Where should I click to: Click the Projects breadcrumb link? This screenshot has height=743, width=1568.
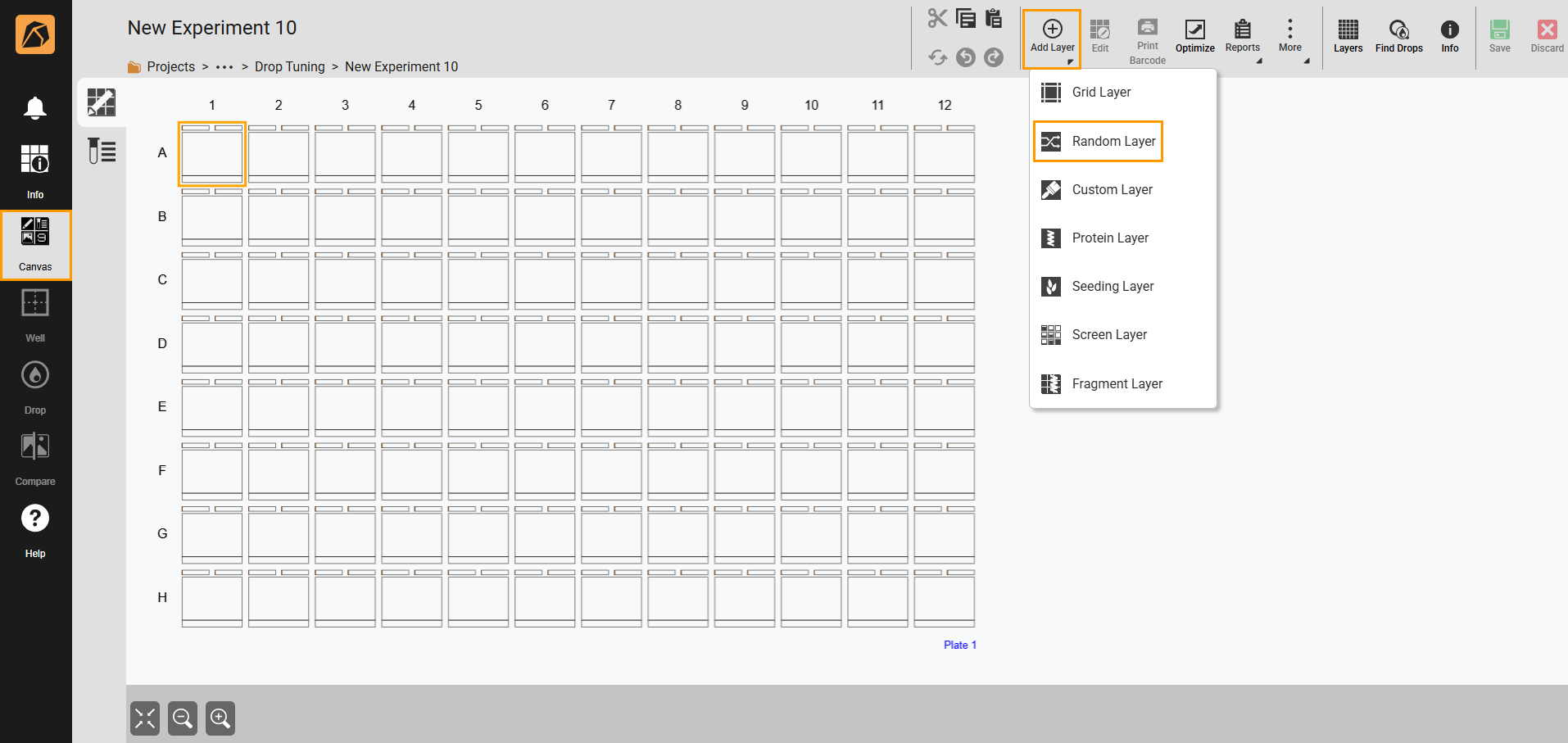[x=170, y=66]
